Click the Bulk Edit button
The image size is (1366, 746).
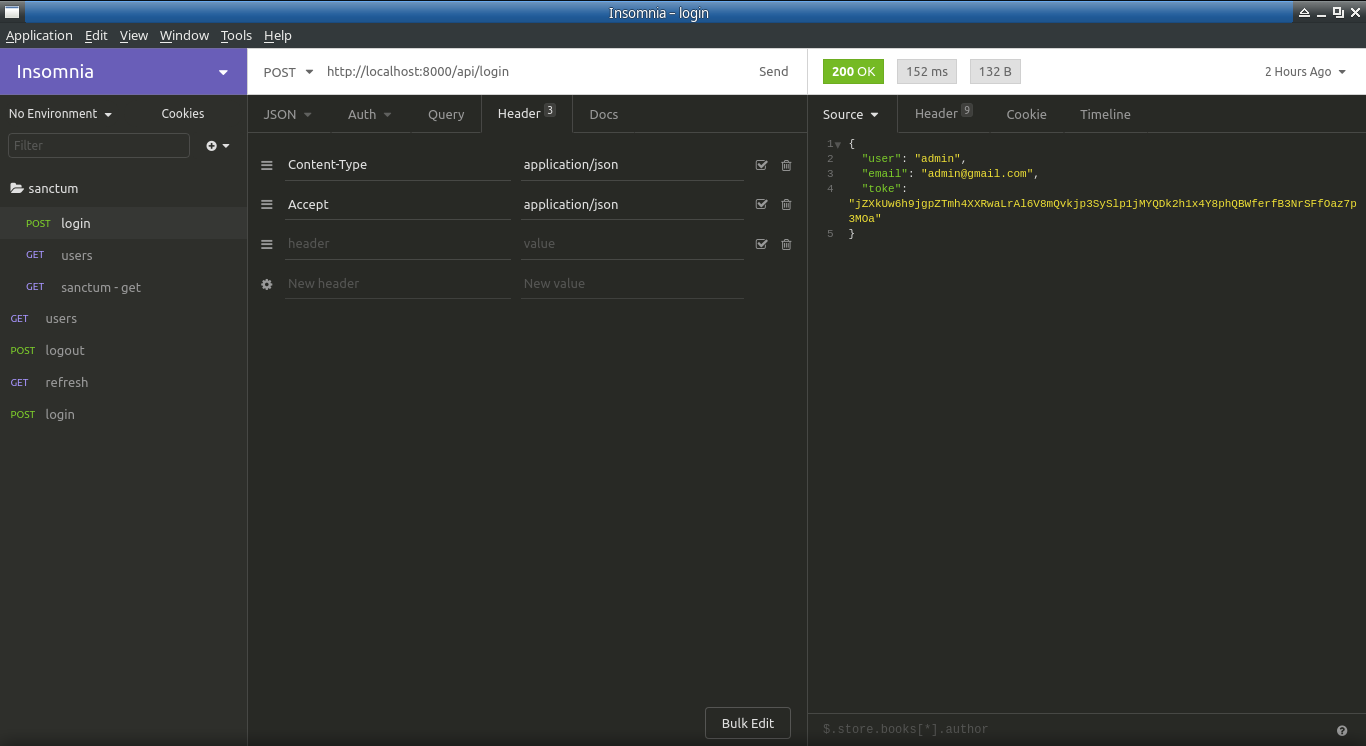click(748, 724)
